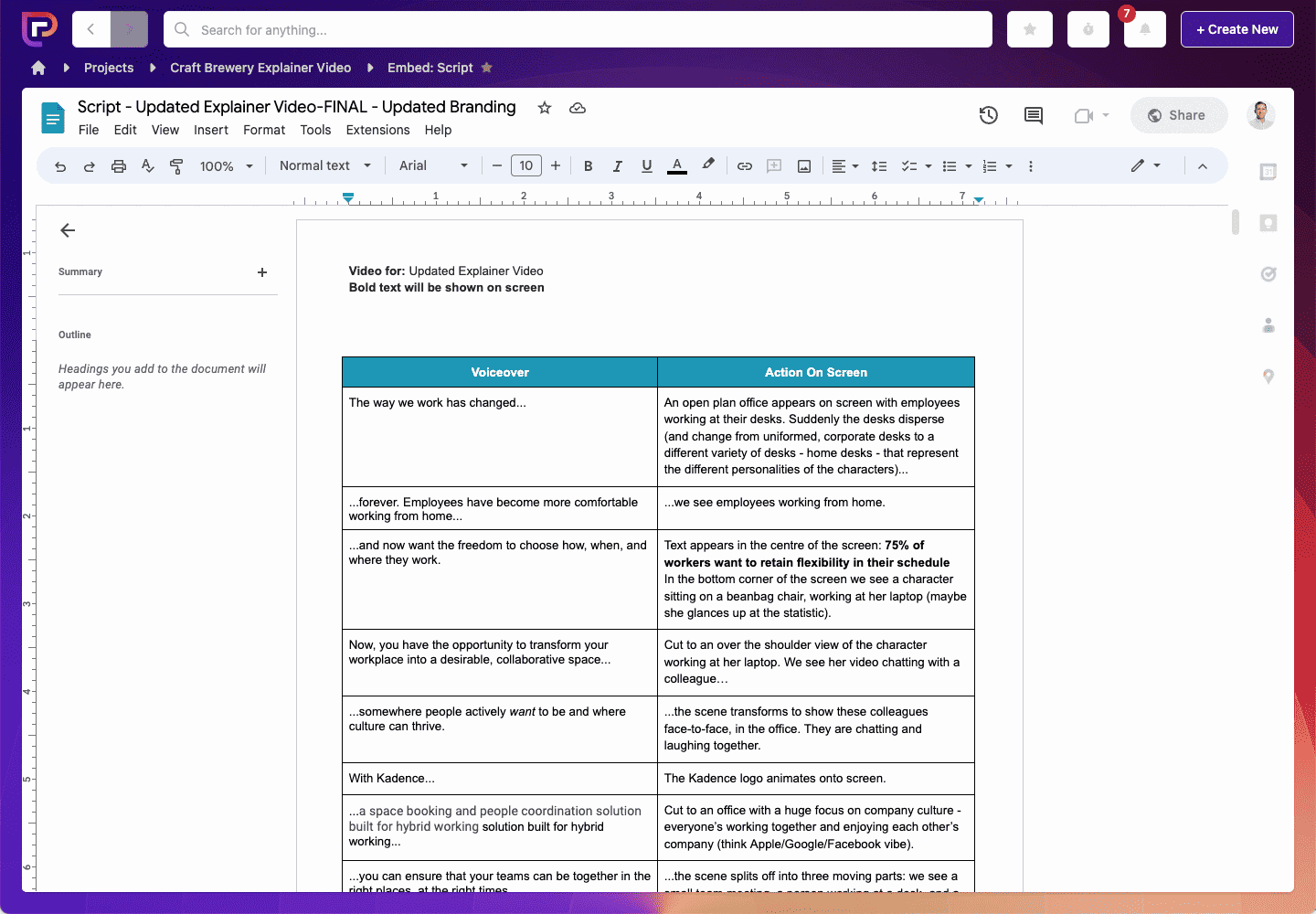Toggle italic formatting

(x=618, y=166)
